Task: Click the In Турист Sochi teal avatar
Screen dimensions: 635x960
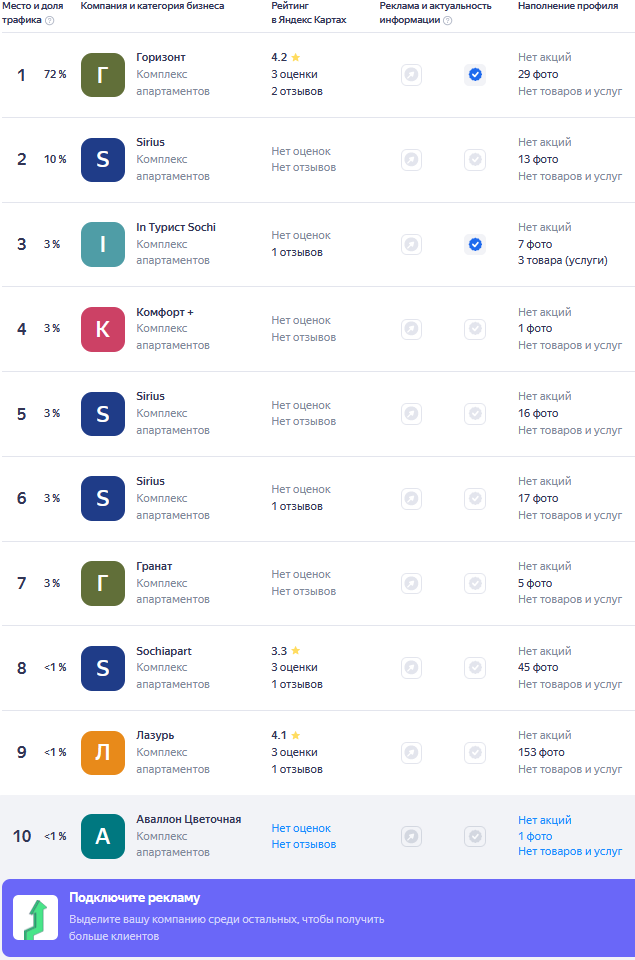Action: (103, 244)
